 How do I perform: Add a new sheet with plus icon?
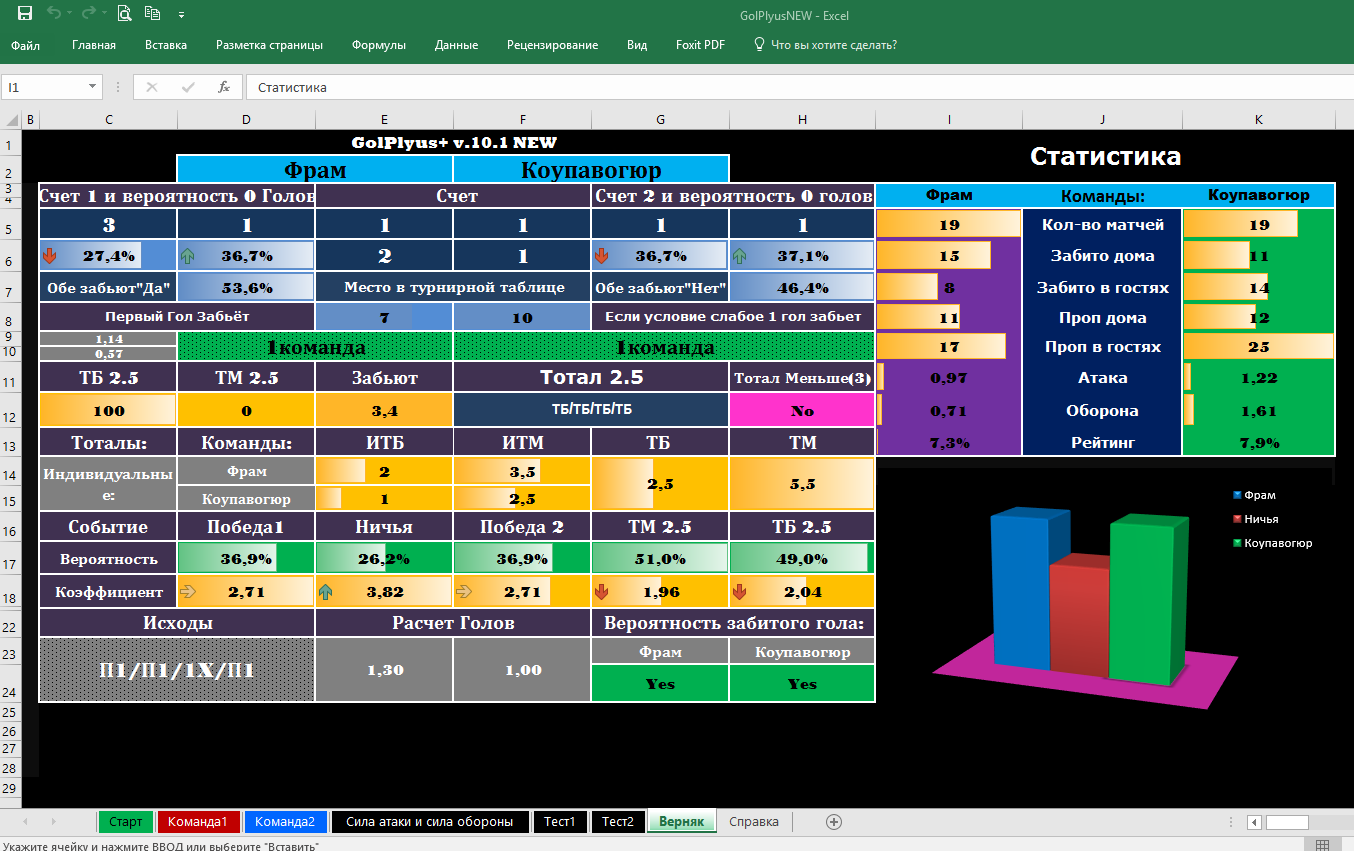point(834,821)
